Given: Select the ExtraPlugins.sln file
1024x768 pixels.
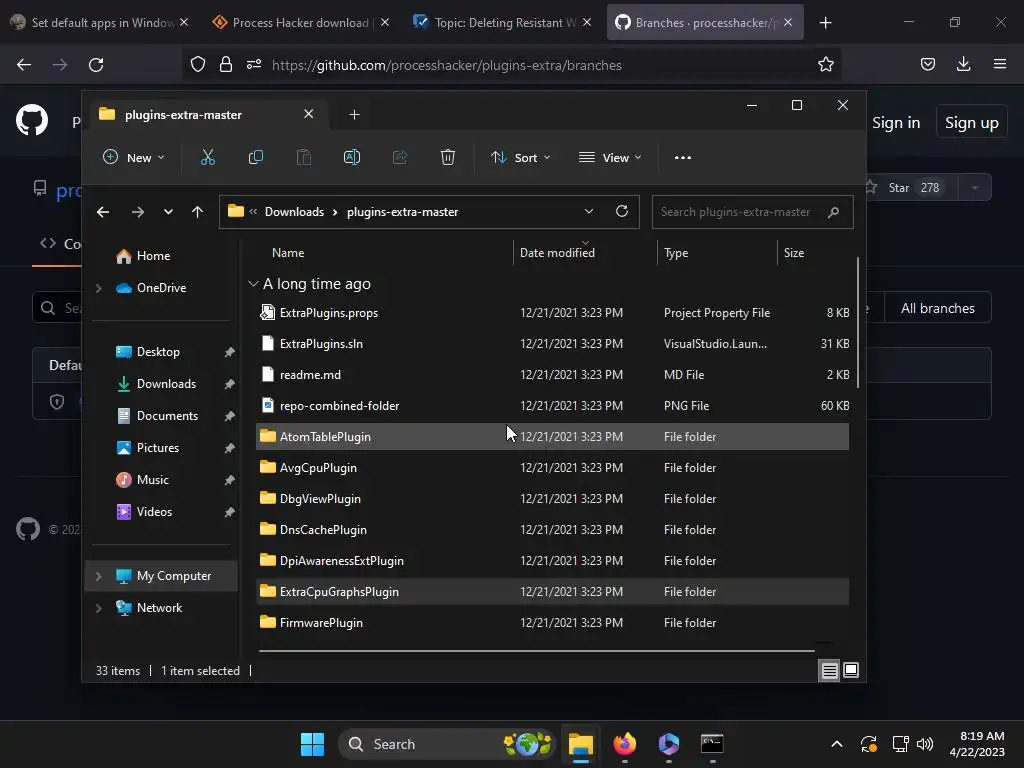Looking at the screenshot, I should point(321,344).
